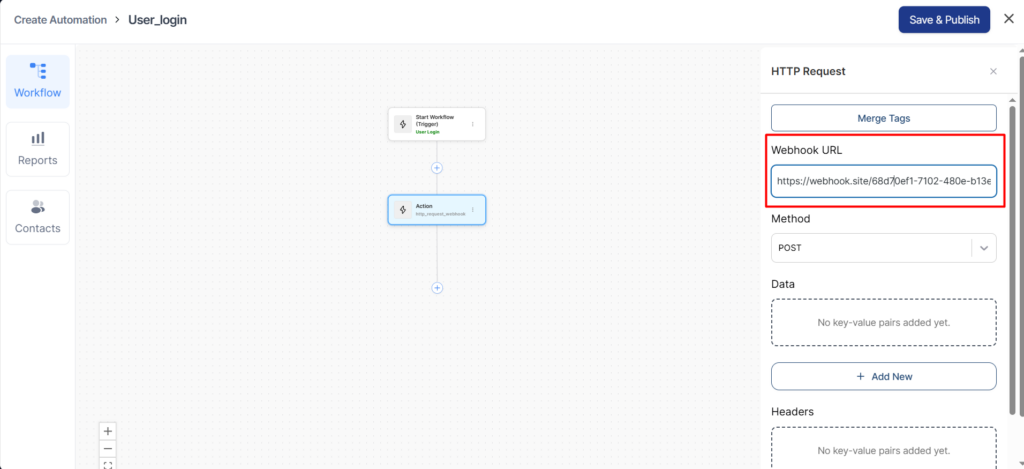Add a step below the Action node
This screenshot has height=469, width=1024.
click(x=437, y=288)
